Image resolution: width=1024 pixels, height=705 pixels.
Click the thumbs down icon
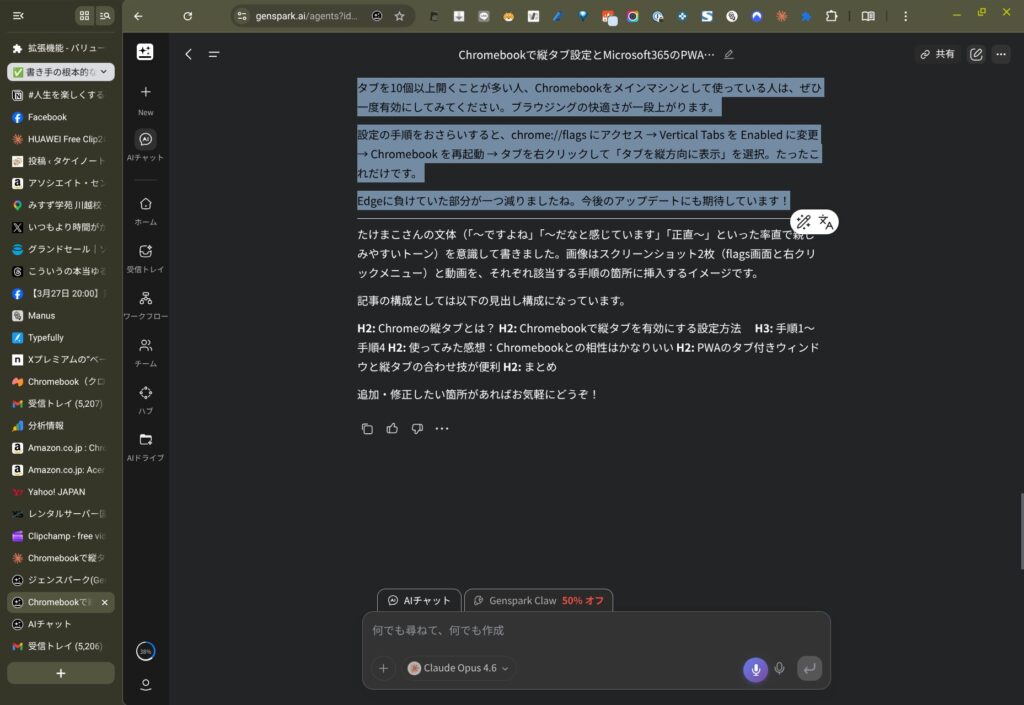417,429
